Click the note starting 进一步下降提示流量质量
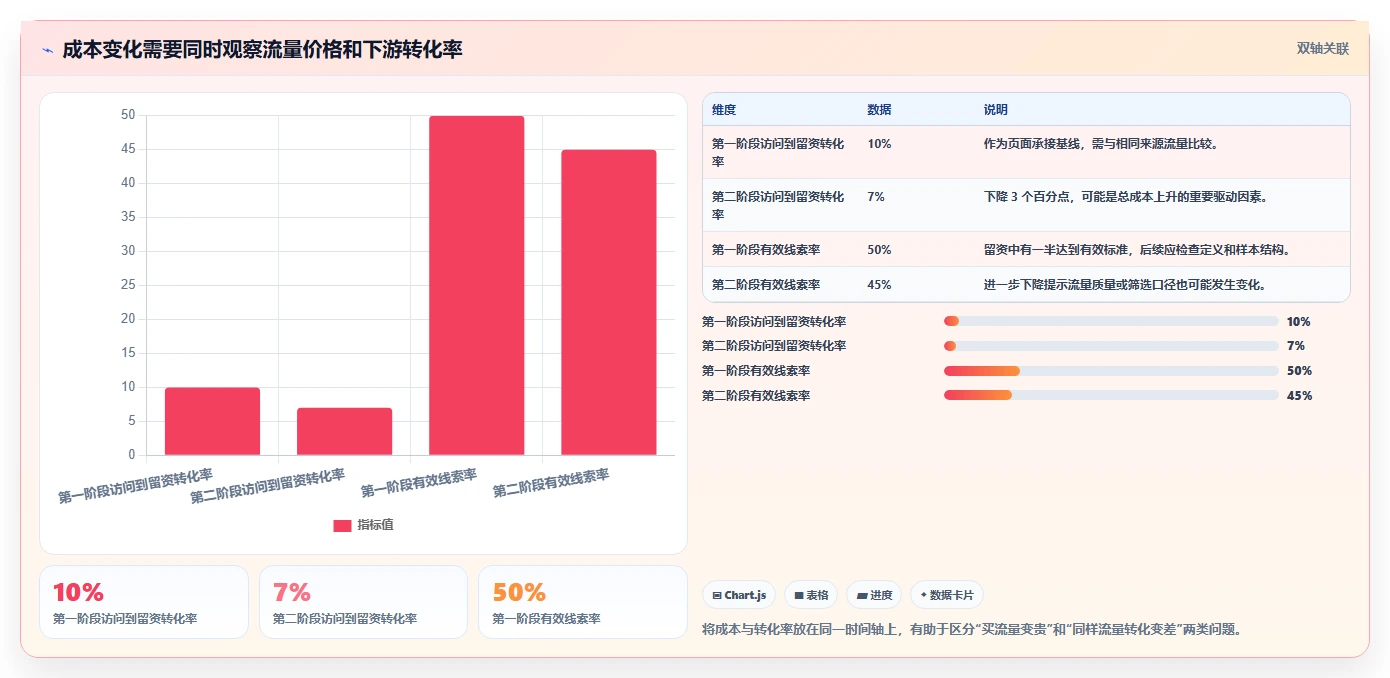Image resolution: width=1390 pixels, height=678 pixels. pyautogui.click(x=1126, y=285)
